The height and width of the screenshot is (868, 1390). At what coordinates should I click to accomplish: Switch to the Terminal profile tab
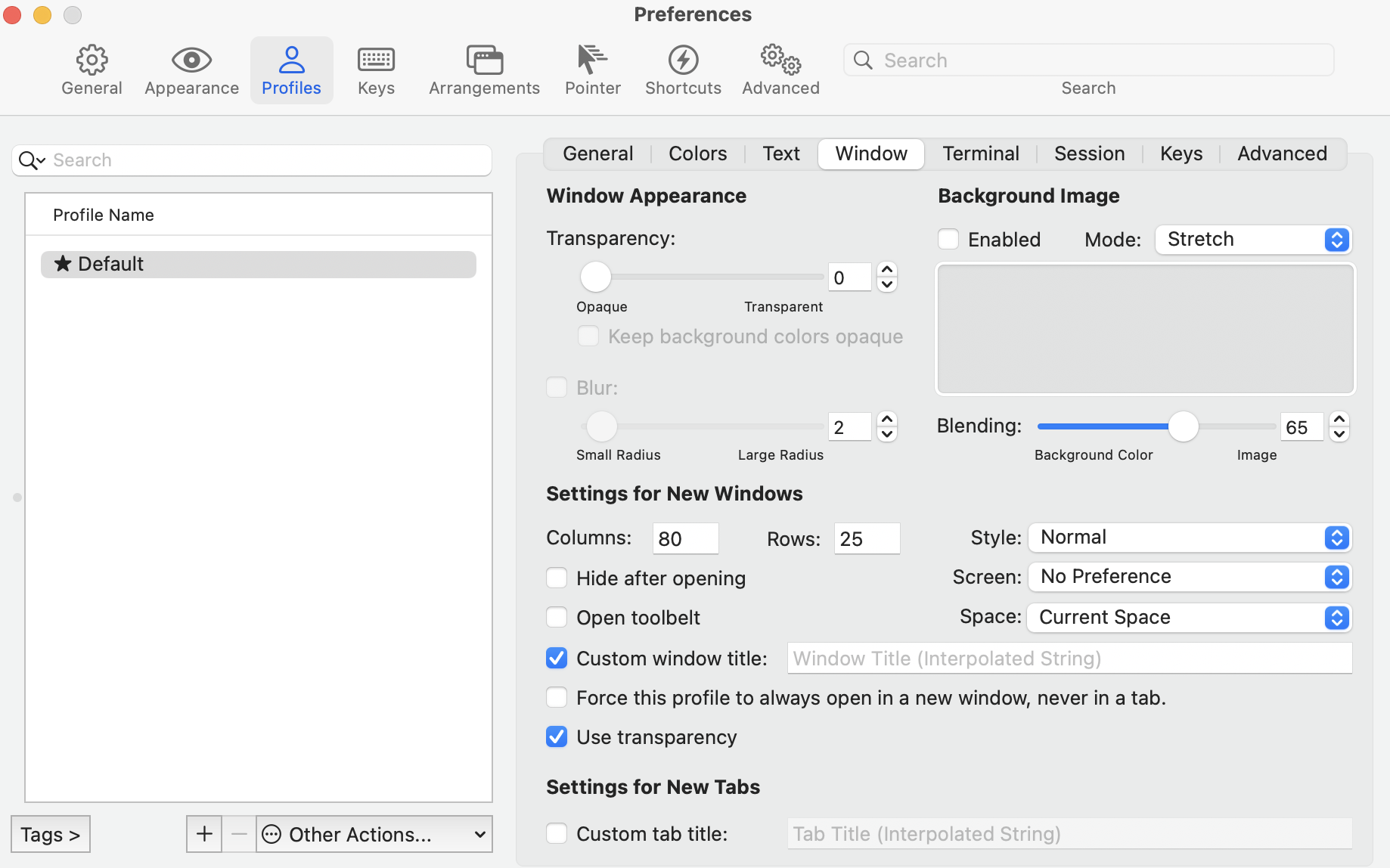[x=980, y=154]
